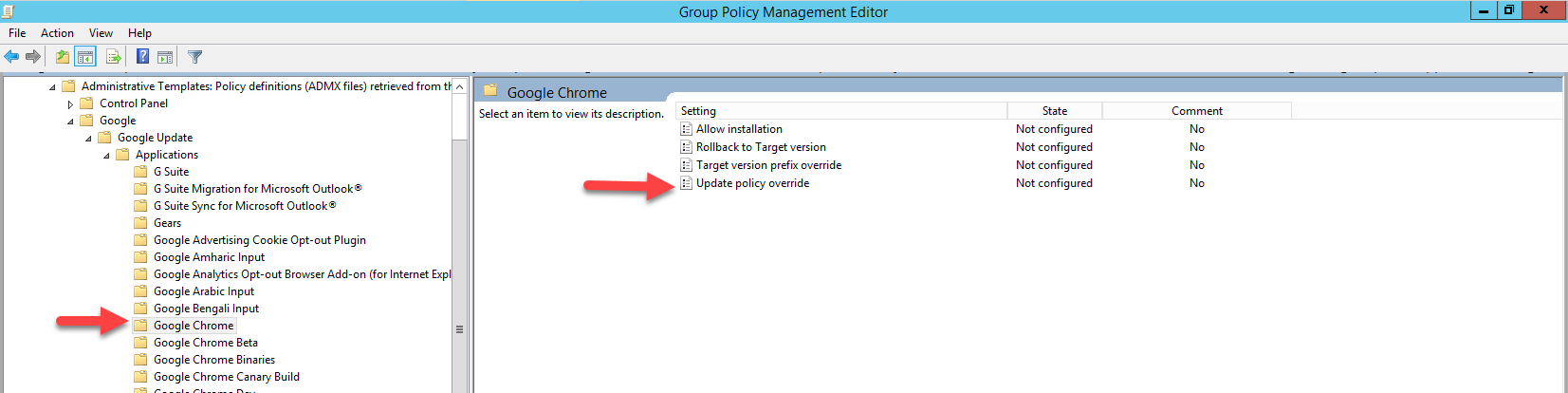
Task: Select Administrative Templates folder in tree
Action: click(256, 86)
